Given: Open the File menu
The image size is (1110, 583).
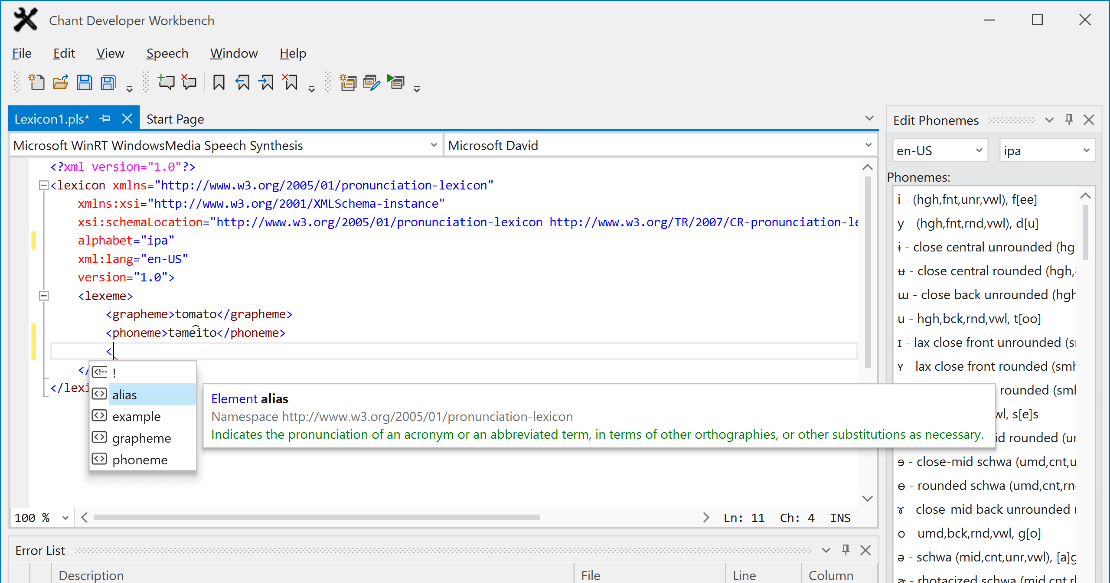Looking at the screenshot, I should pyautogui.click(x=22, y=53).
